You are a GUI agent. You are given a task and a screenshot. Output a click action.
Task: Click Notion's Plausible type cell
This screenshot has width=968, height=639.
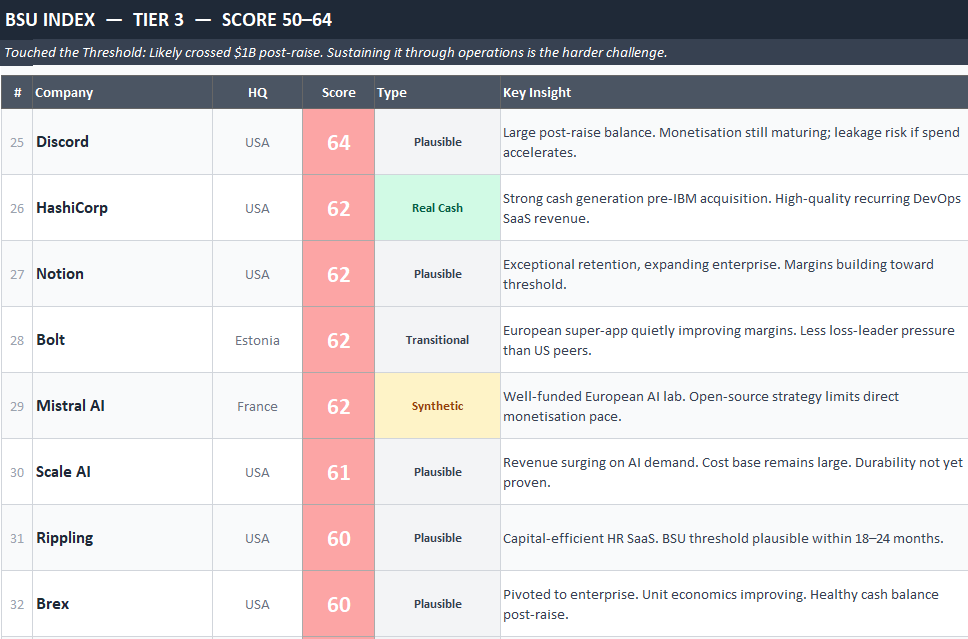pos(437,274)
